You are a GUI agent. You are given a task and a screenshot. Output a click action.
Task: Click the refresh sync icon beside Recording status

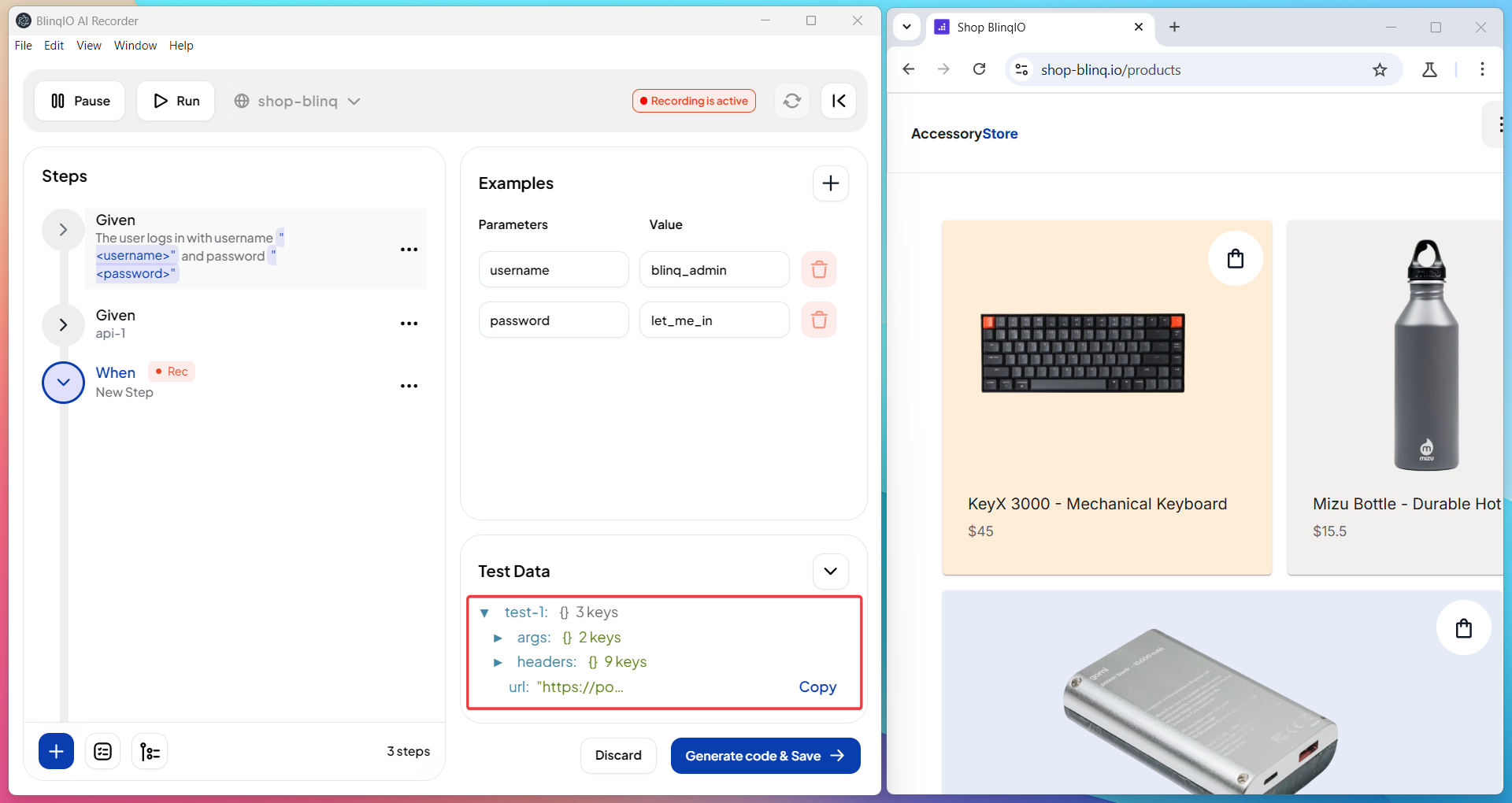tap(791, 101)
